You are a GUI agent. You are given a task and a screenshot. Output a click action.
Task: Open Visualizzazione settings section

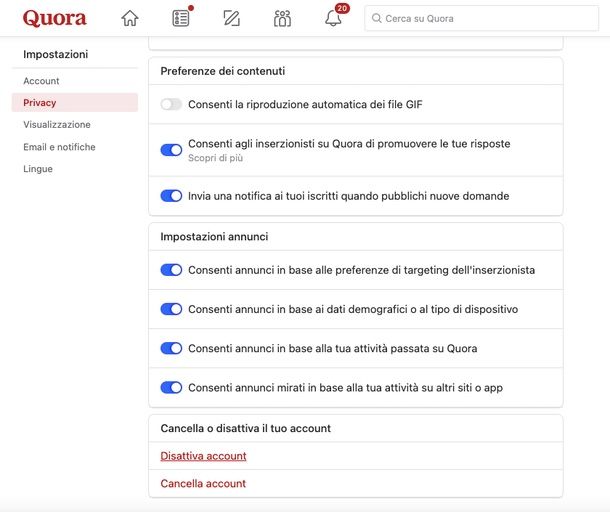point(57,125)
